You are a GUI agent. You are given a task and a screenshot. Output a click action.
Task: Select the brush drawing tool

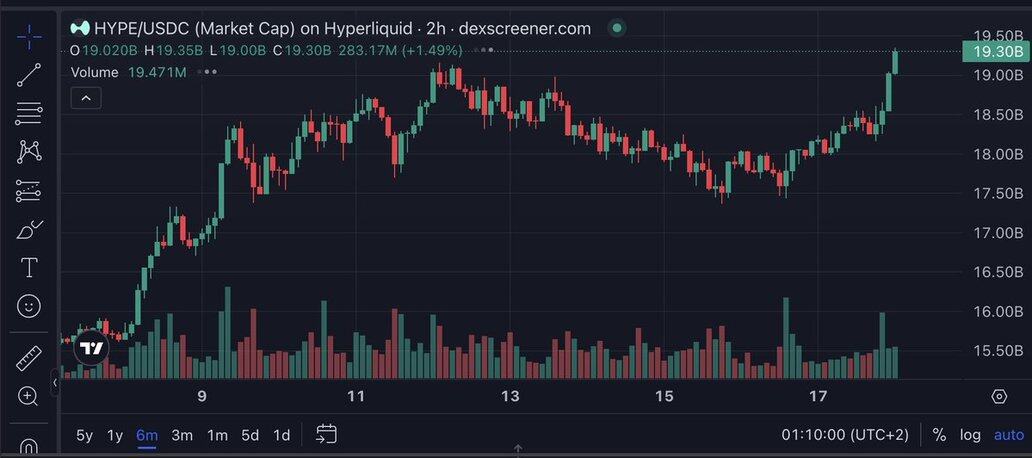(x=29, y=230)
